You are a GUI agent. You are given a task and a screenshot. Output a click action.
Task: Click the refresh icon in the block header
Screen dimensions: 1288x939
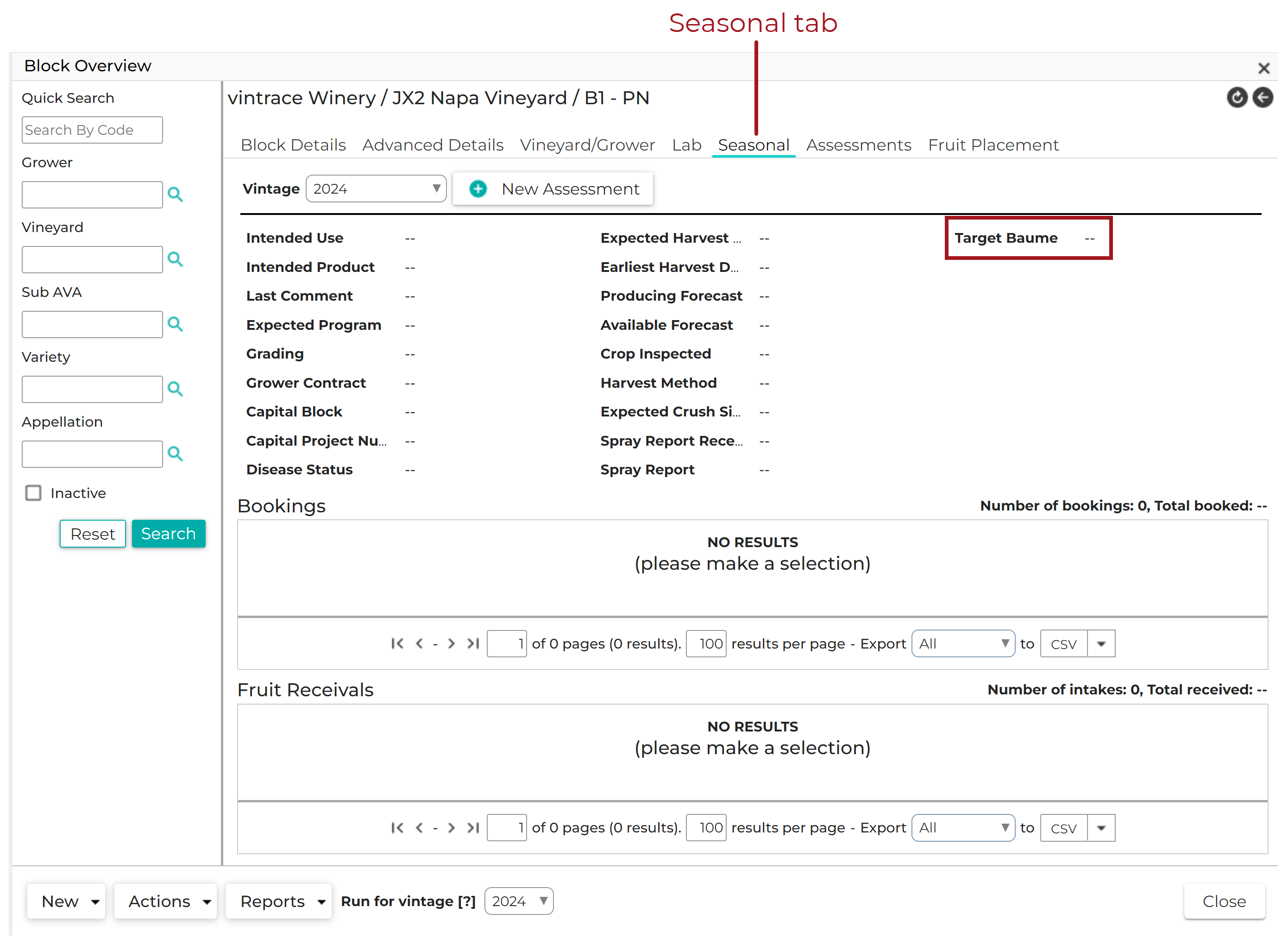pos(1238,98)
